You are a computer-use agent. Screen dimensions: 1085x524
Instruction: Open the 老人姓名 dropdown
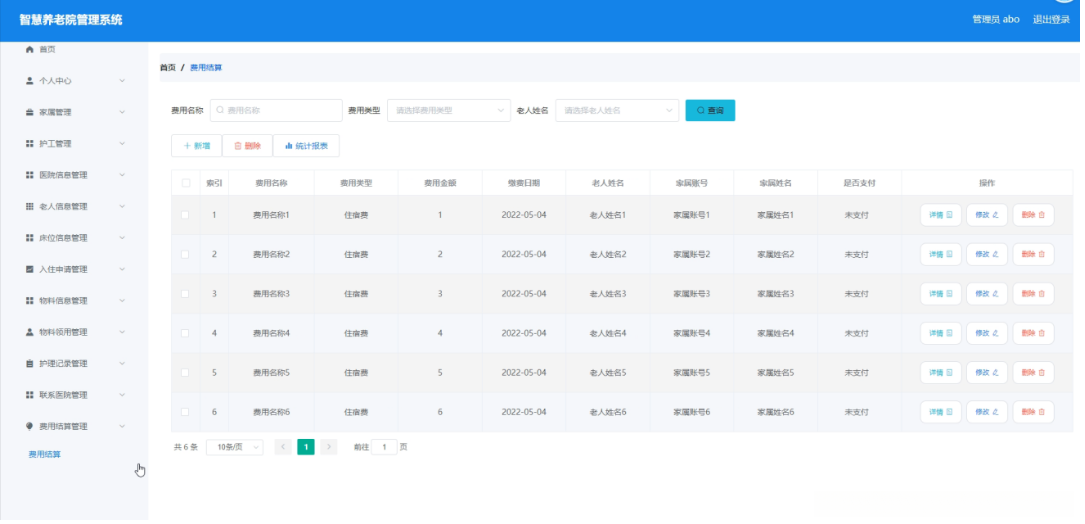(617, 110)
